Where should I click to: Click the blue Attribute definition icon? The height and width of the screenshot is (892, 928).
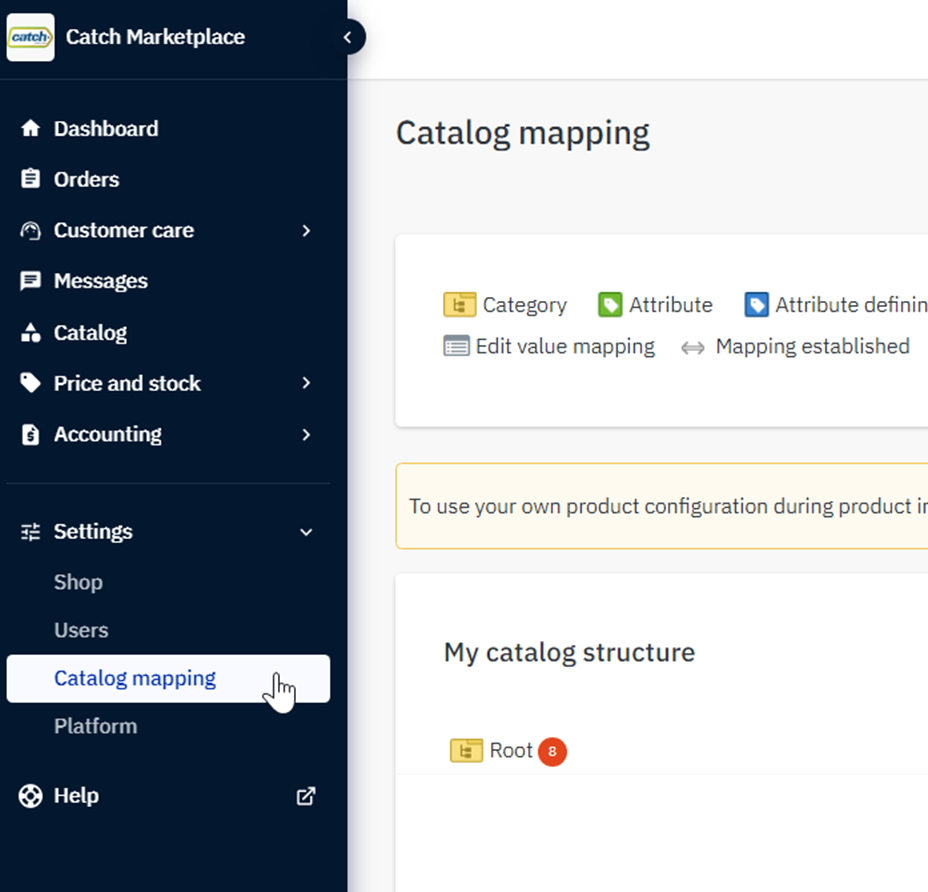coord(757,304)
